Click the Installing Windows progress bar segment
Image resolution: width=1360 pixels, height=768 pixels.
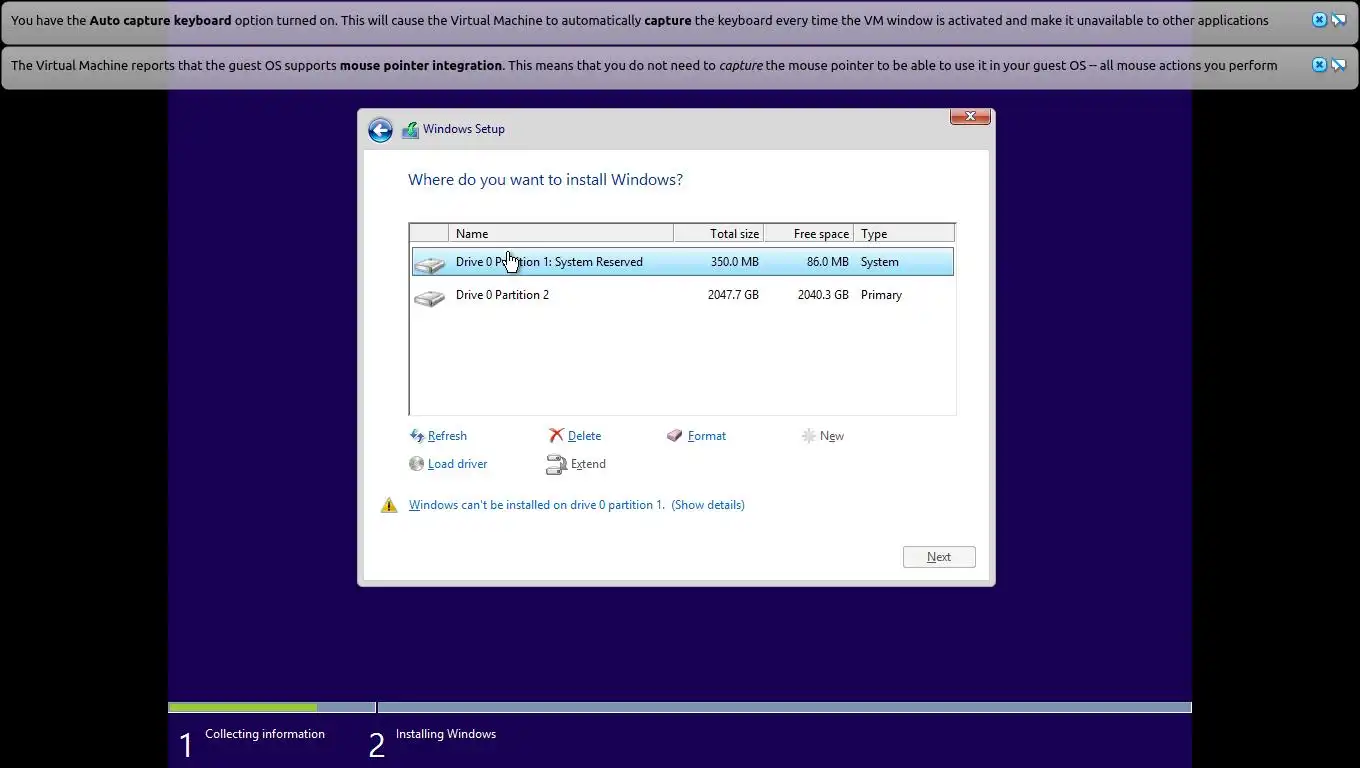pyautogui.click(x=784, y=707)
